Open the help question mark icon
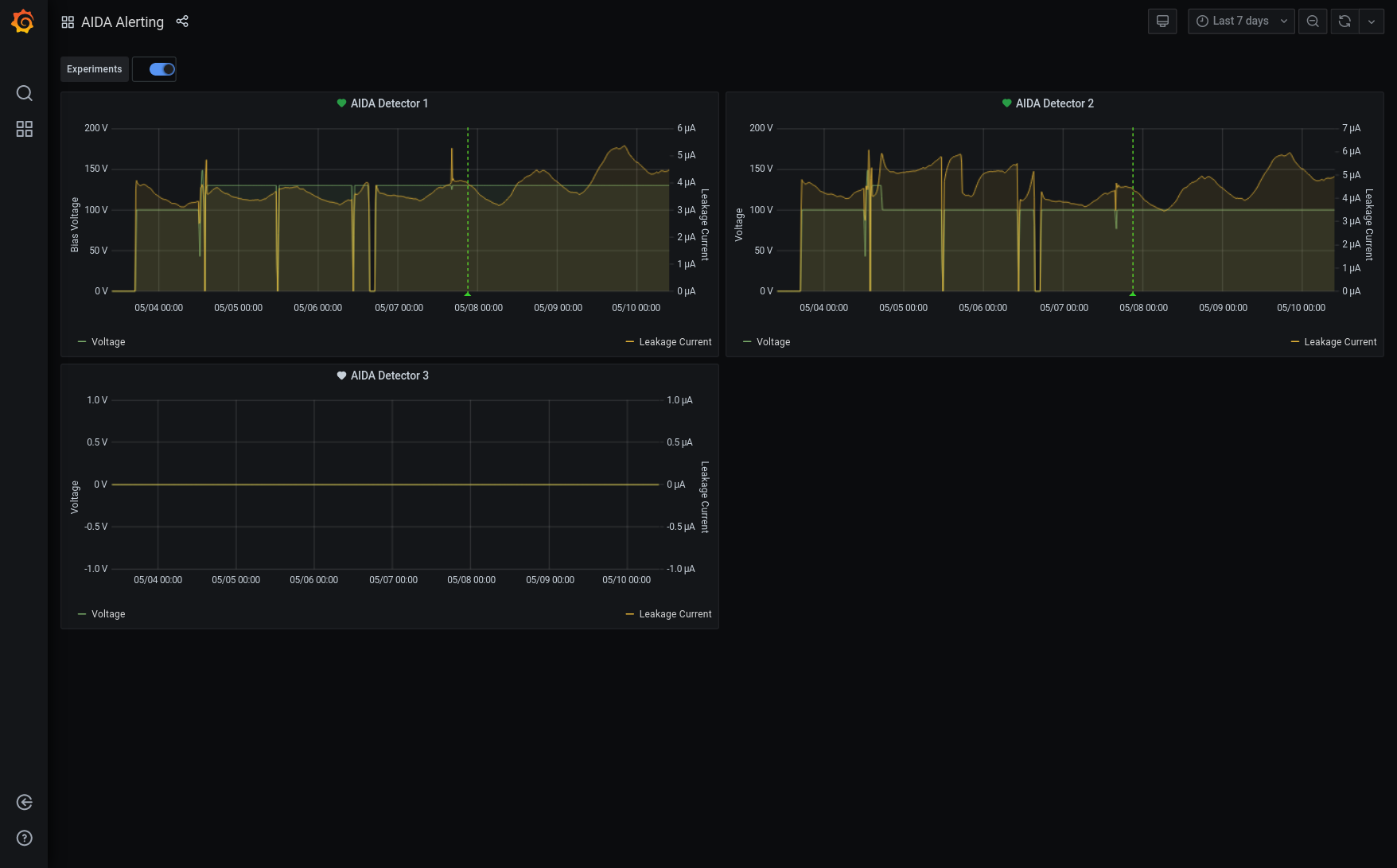Image resolution: width=1397 pixels, height=868 pixels. [25, 838]
